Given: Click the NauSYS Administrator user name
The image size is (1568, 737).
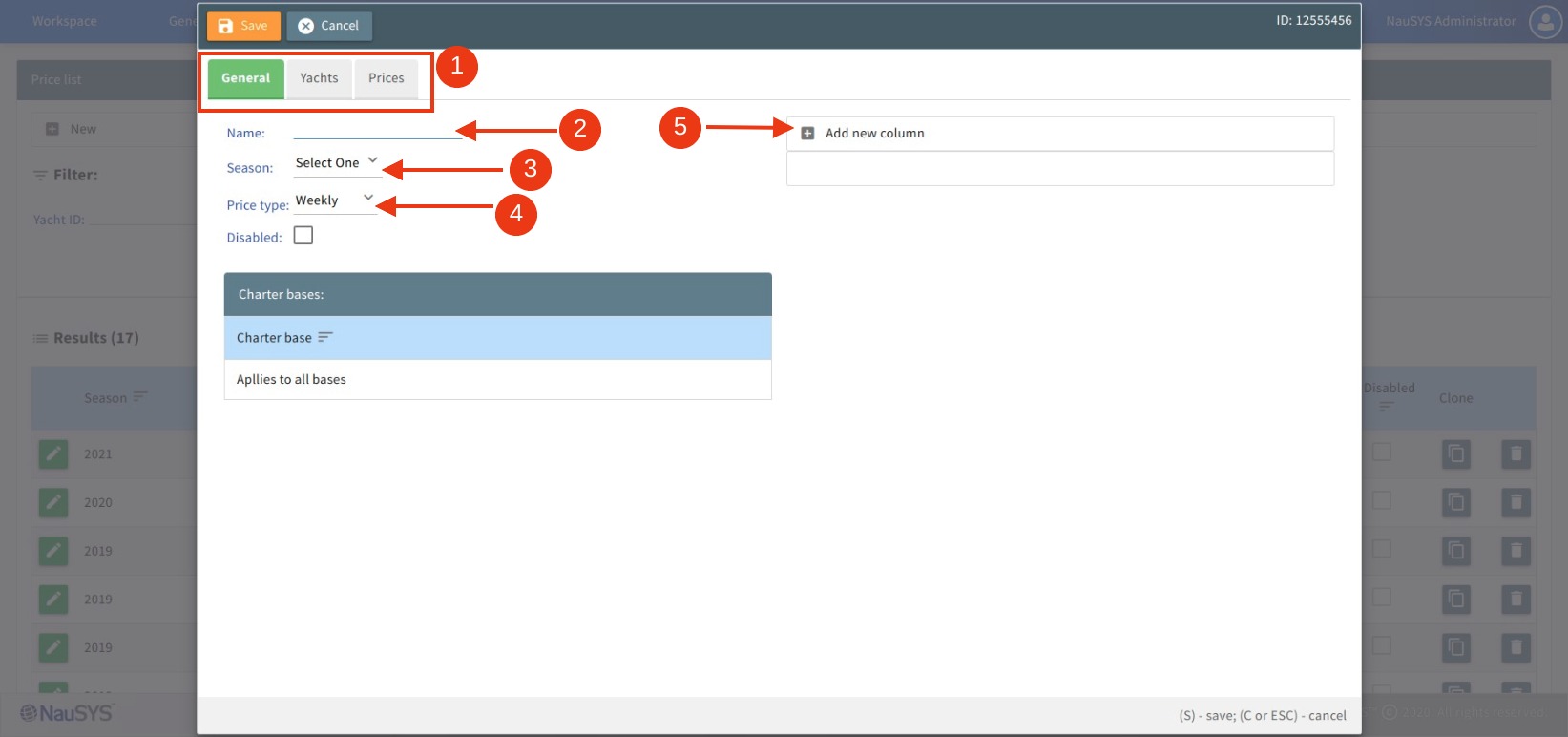Looking at the screenshot, I should (1451, 21).
